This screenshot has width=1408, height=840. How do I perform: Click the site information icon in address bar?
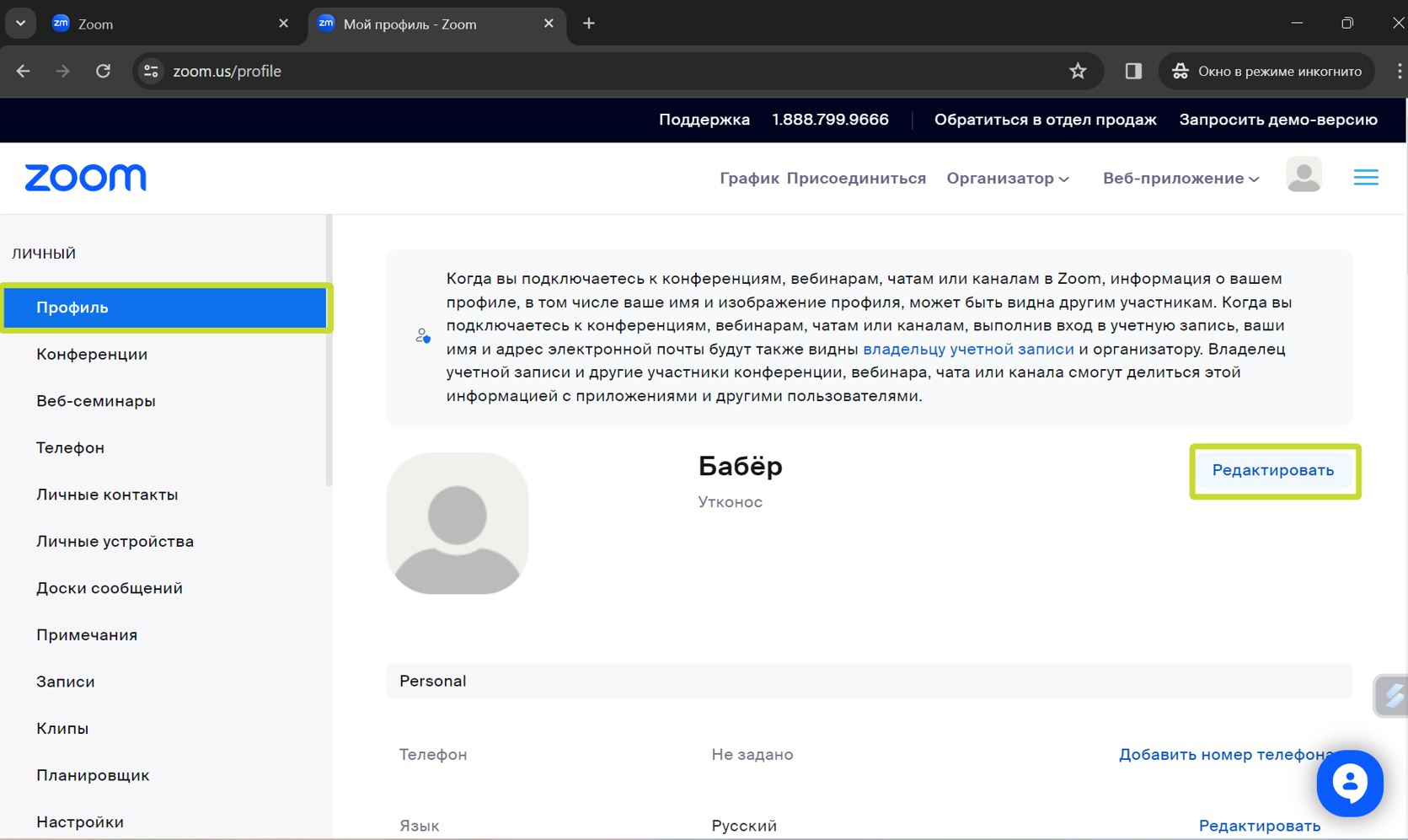tap(152, 71)
